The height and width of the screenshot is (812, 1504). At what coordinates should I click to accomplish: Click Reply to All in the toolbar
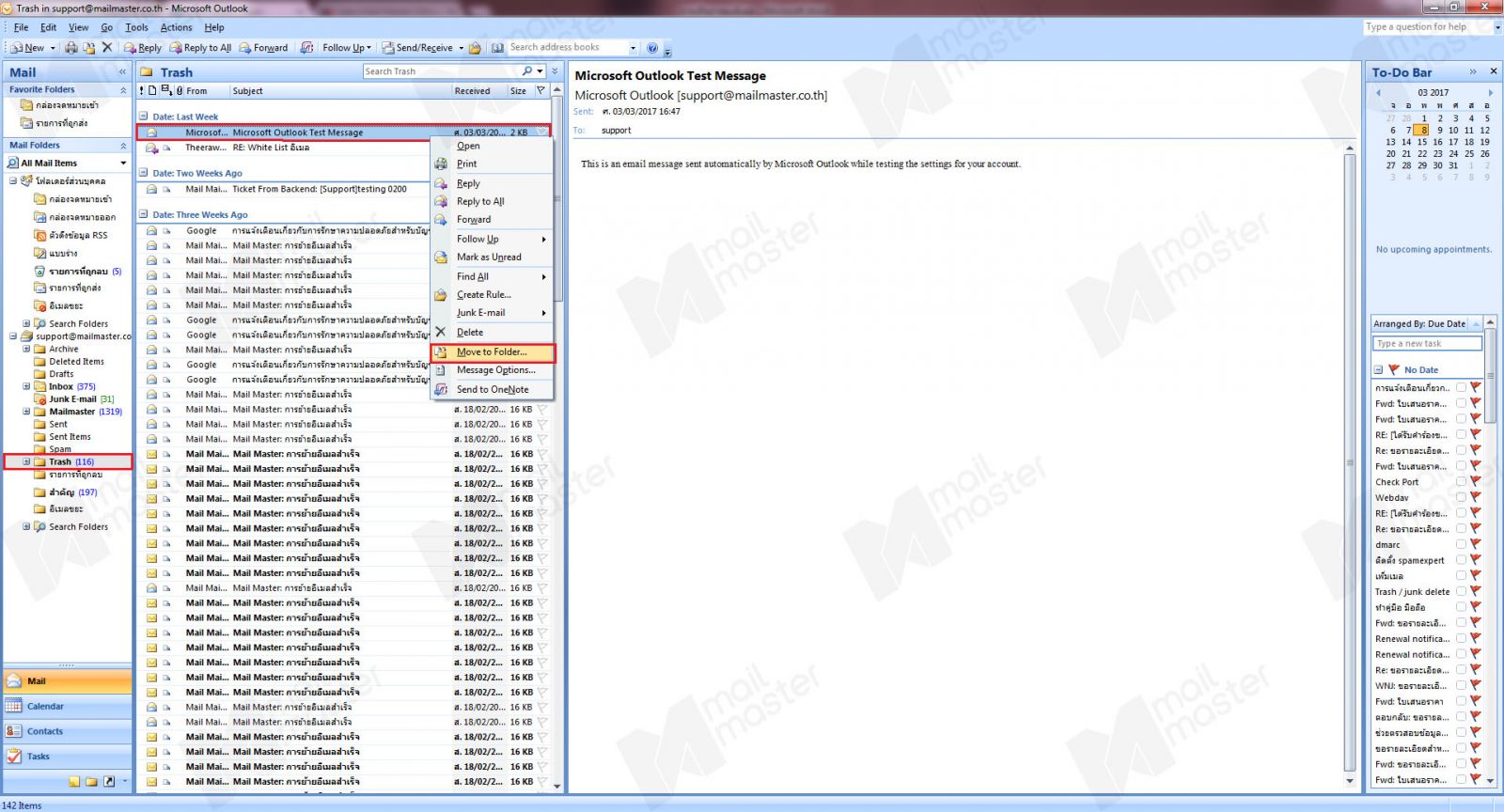200,47
